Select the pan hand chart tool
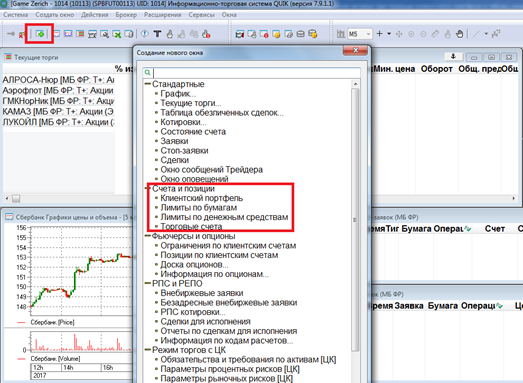 459,34
